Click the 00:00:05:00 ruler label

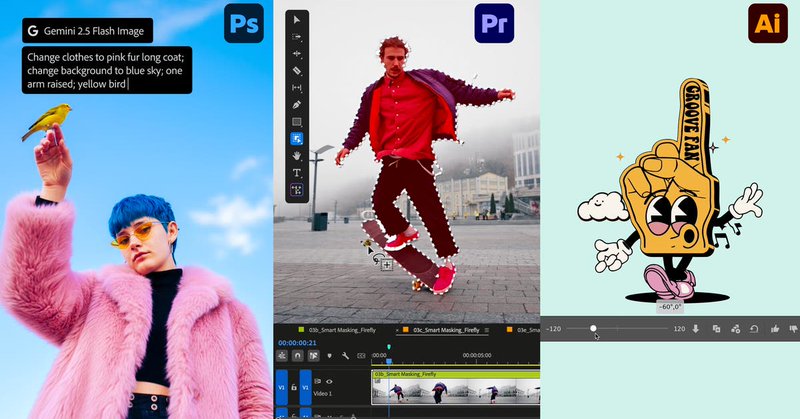(x=477, y=355)
